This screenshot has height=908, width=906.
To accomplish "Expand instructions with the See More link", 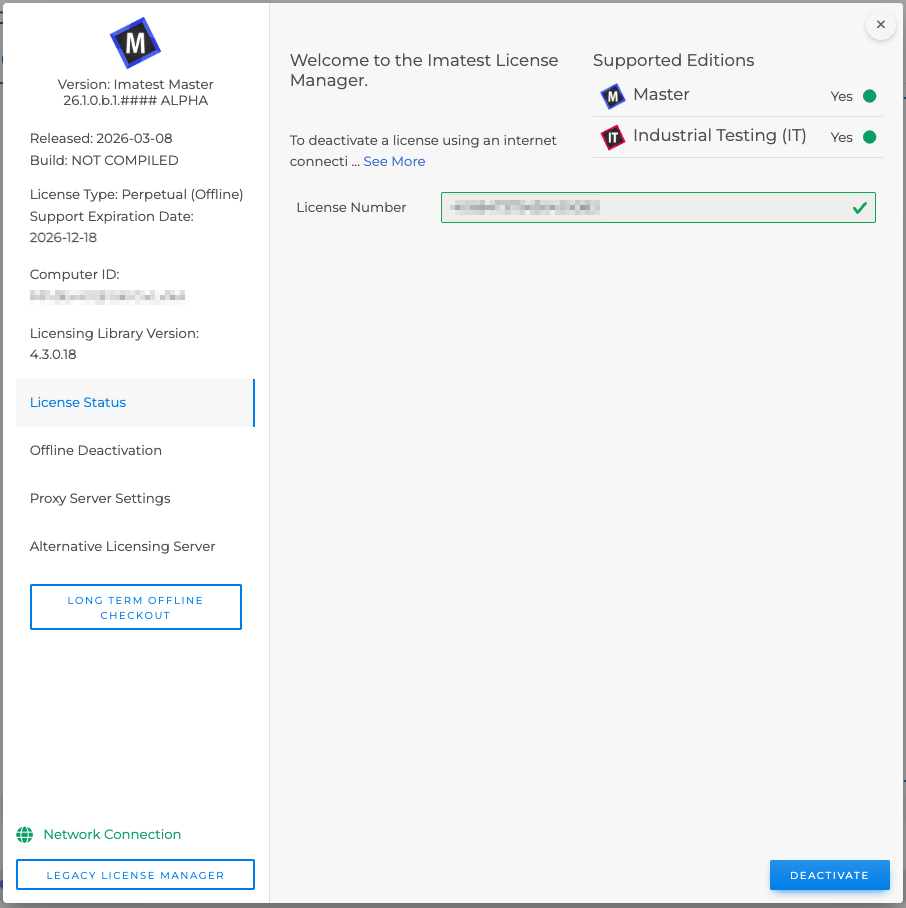I will (x=394, y=162).
